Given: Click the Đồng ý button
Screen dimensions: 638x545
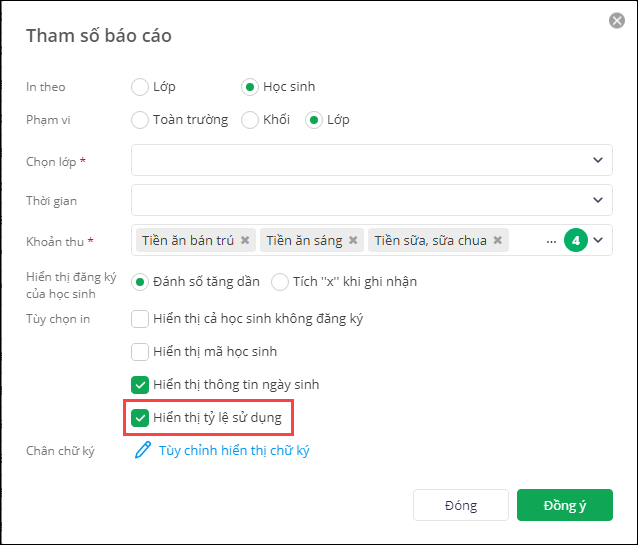Looking at the screenshot, I should tap(564, 505).
